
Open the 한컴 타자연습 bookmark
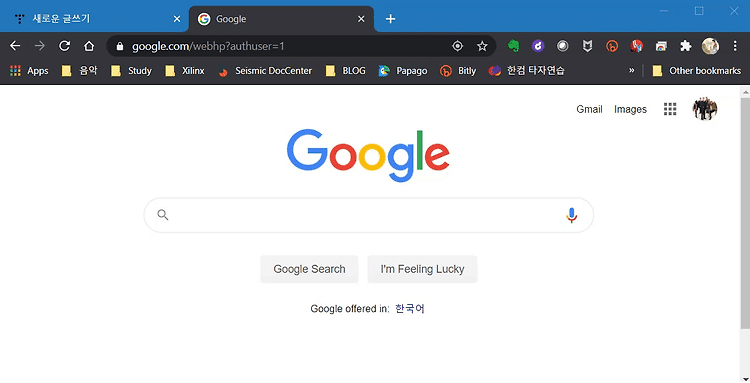click(x=526, y=71)
